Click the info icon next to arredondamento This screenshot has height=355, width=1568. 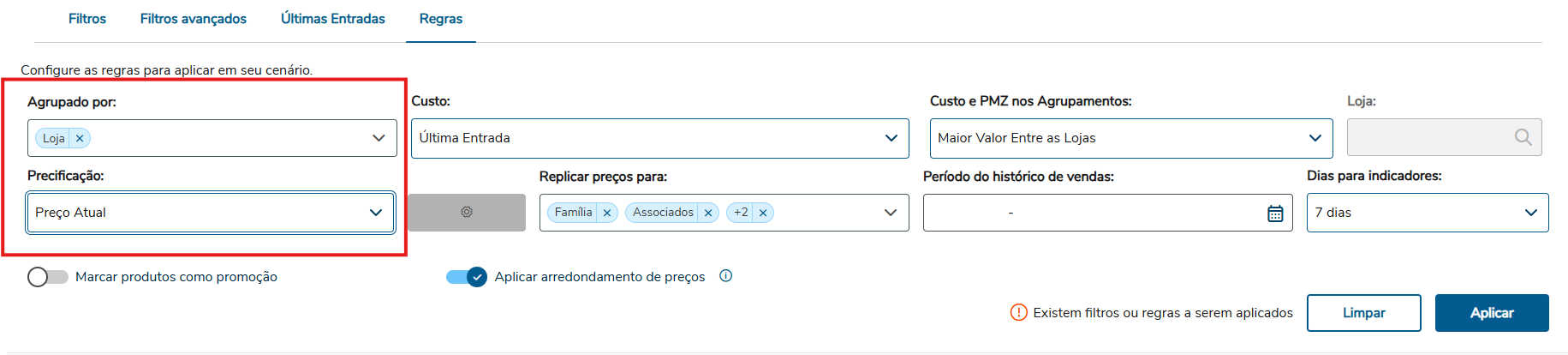click(x=726, y=276)
